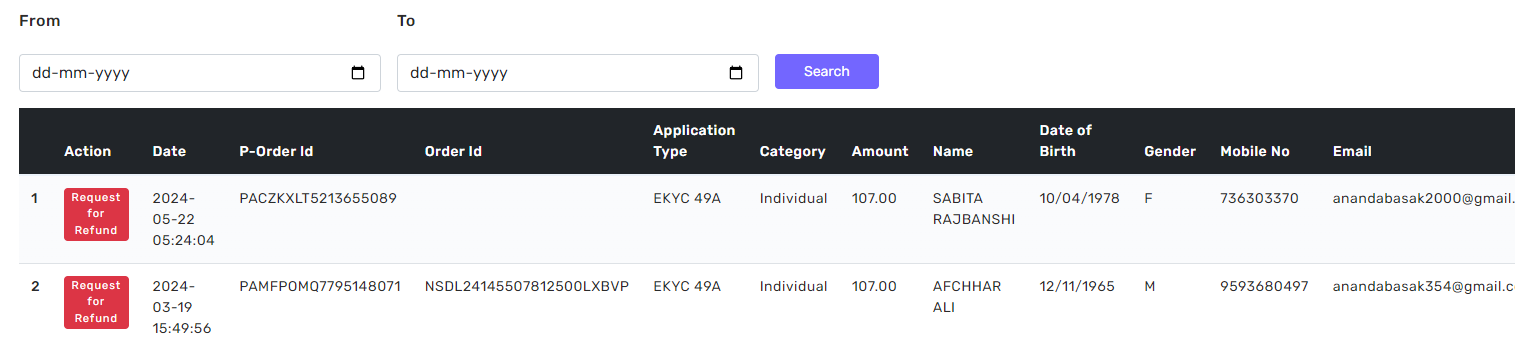Request refund for Sabita Rajbanshi row
1522x360 pixels.
pos(96,214)
